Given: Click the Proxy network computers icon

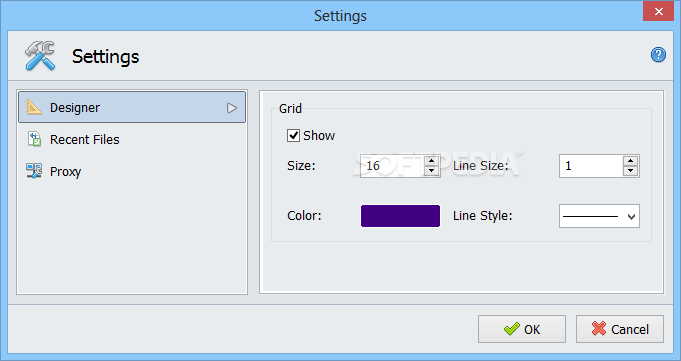Looking at the screenshot, I should [x=34, y=171].
